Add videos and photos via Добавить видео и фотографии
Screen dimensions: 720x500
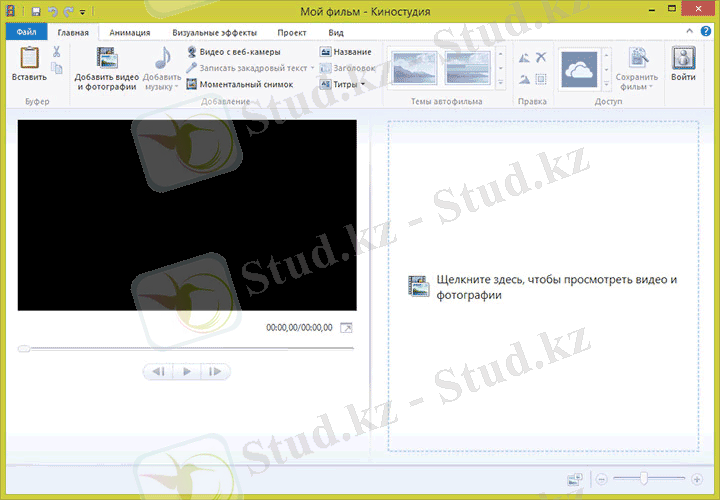tap(107, 69)
